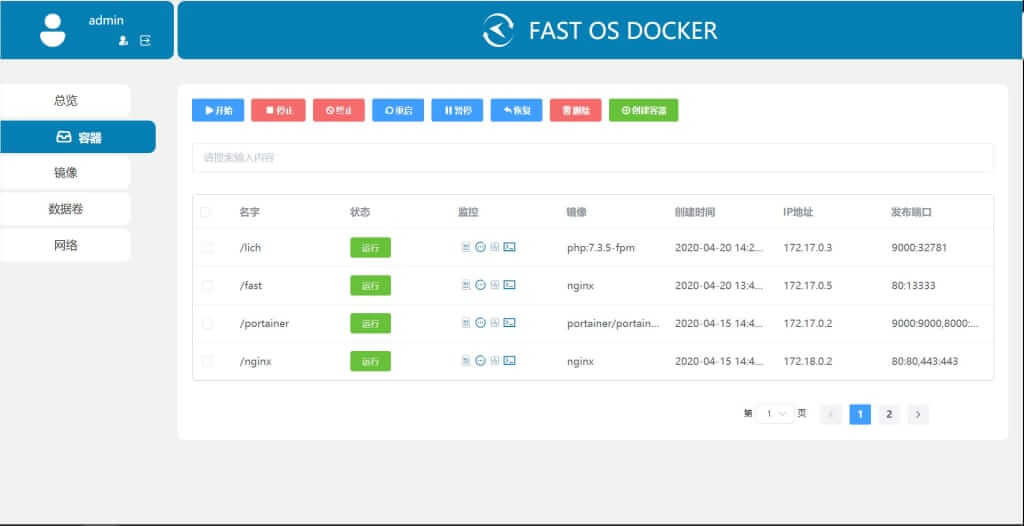Click the circular monitor icon for /fast
This screenshot has width=1024, height=526.
point(480,285)
